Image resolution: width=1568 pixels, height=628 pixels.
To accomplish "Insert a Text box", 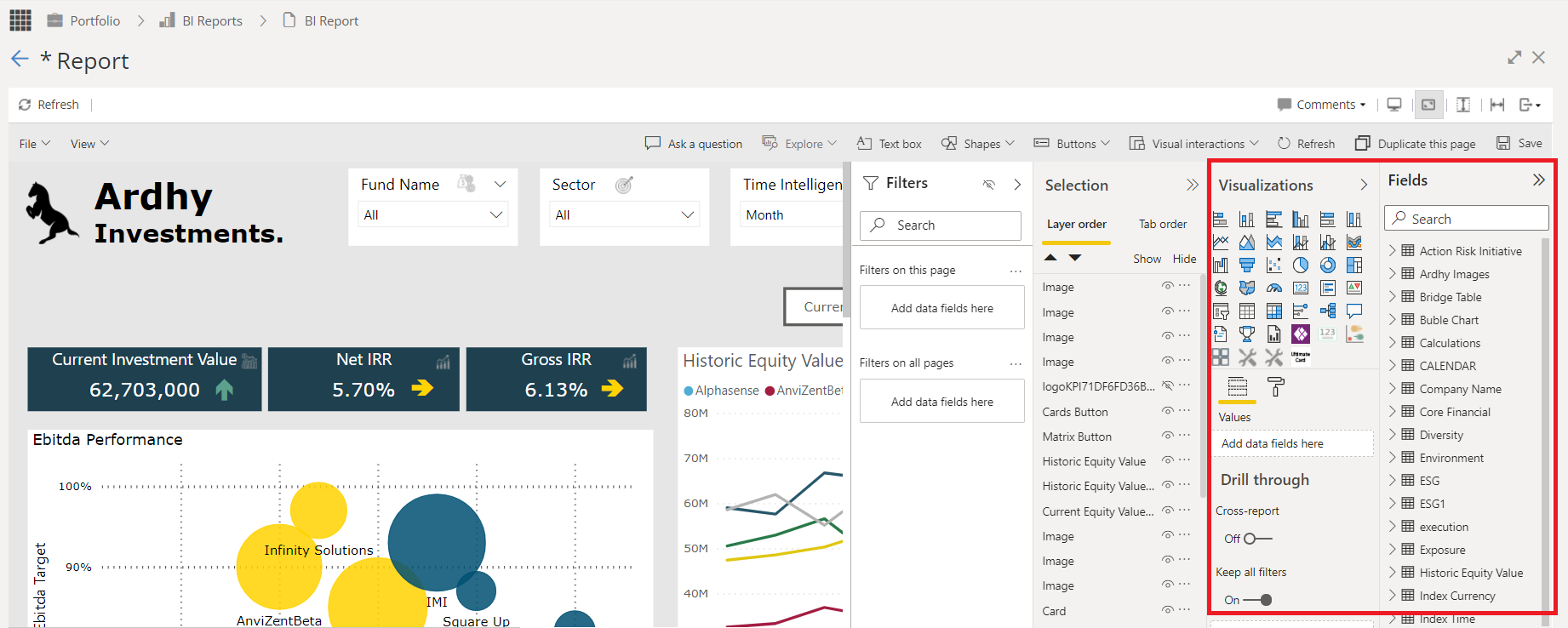I will click(890, 144).
